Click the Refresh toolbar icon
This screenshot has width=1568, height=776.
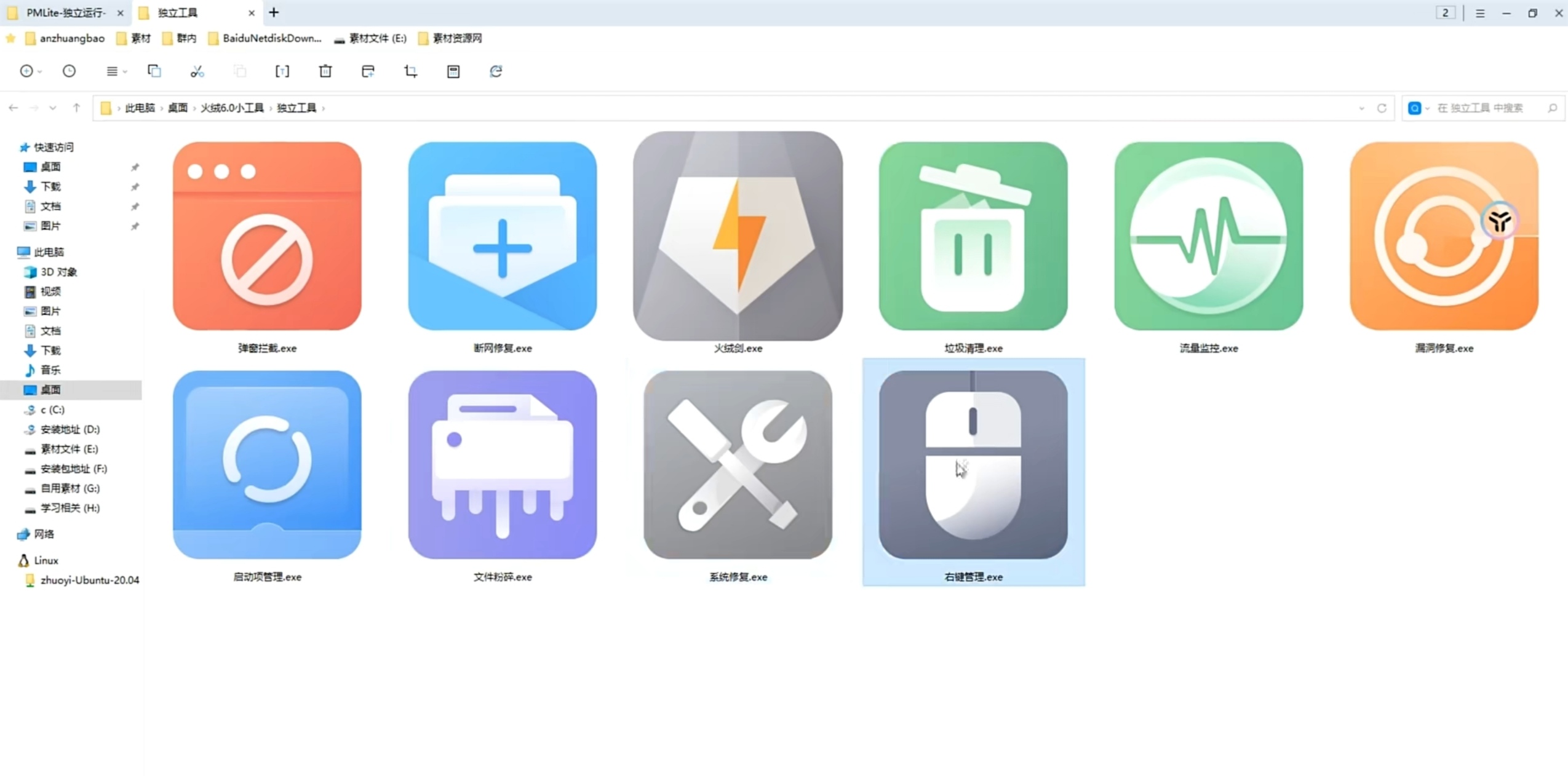pyautogui.click(x=496, y=71)
